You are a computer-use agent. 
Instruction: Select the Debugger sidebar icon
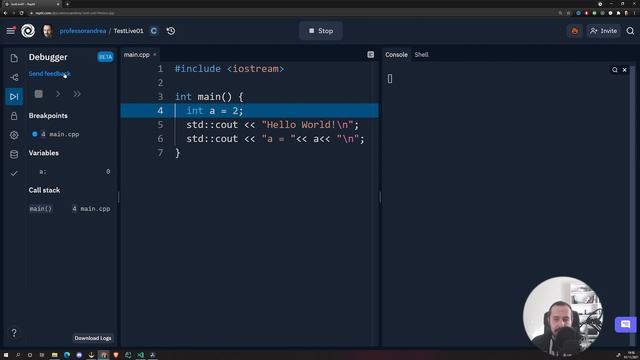pyautogui.click(x=14, y=96)
